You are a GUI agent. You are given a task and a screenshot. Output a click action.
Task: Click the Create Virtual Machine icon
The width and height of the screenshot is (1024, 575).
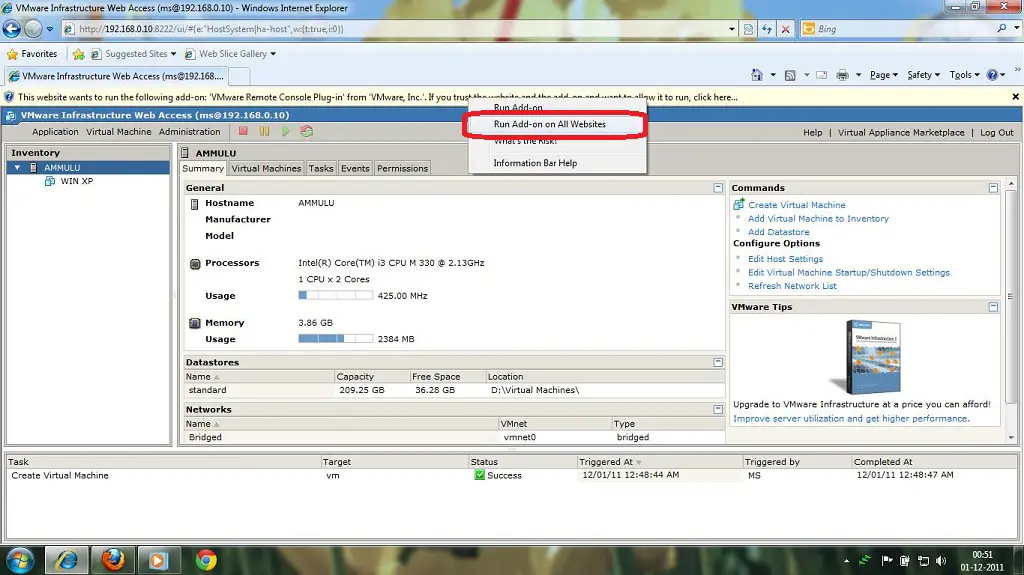739,205
